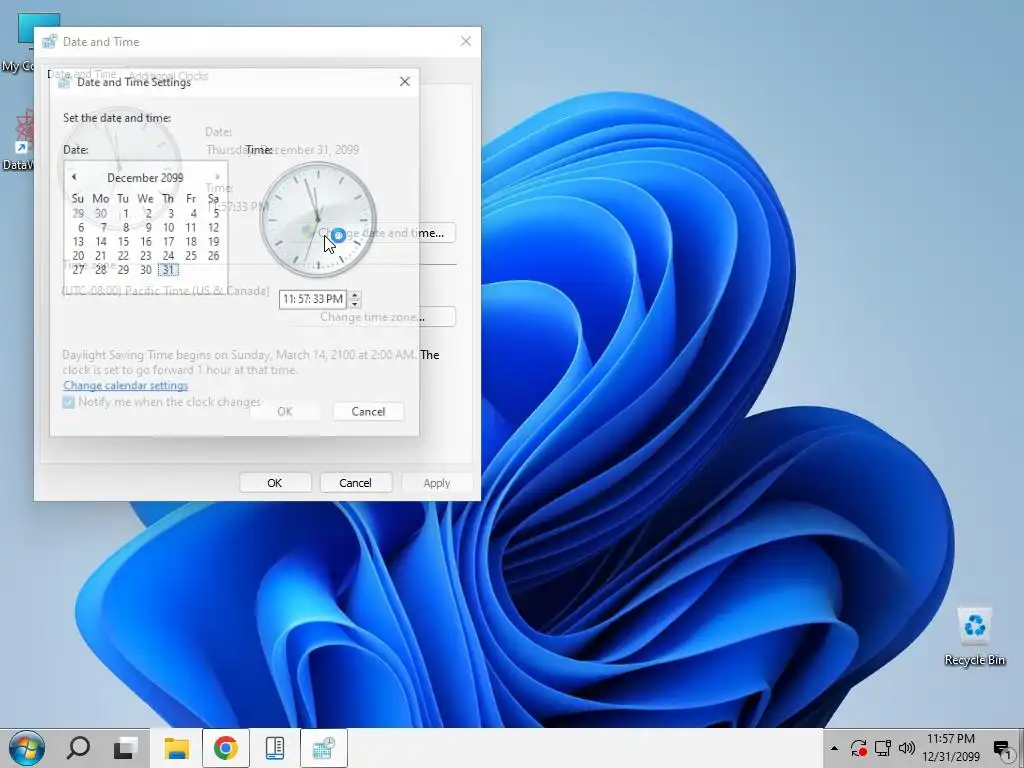Screen dimensions: 1024x768
Task: Close the Date and Time Settings dialog
Action: [x=405, y=82]
